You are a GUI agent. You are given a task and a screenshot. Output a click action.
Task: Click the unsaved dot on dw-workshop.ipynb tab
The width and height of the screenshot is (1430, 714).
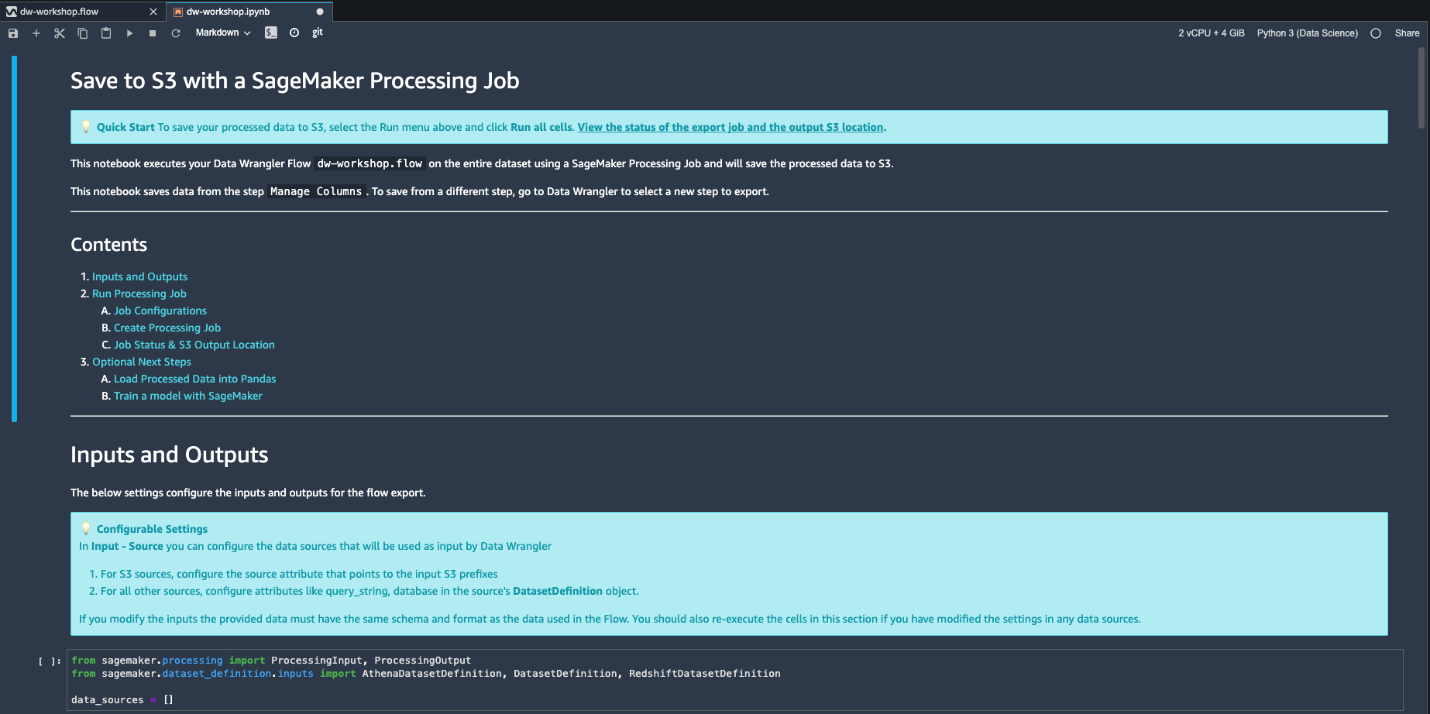point(320,12)
